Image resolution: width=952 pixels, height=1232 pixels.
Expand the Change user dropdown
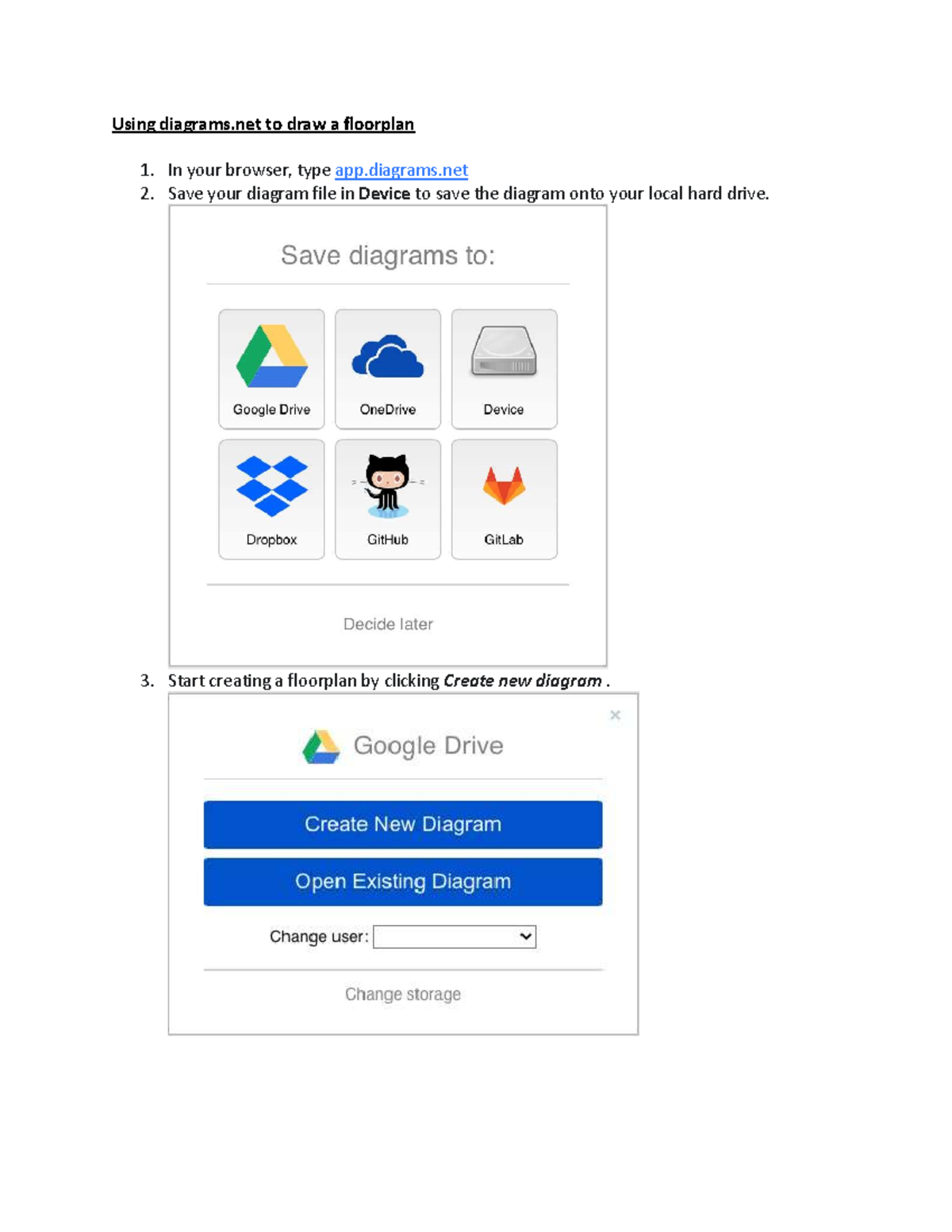point(455,937)
